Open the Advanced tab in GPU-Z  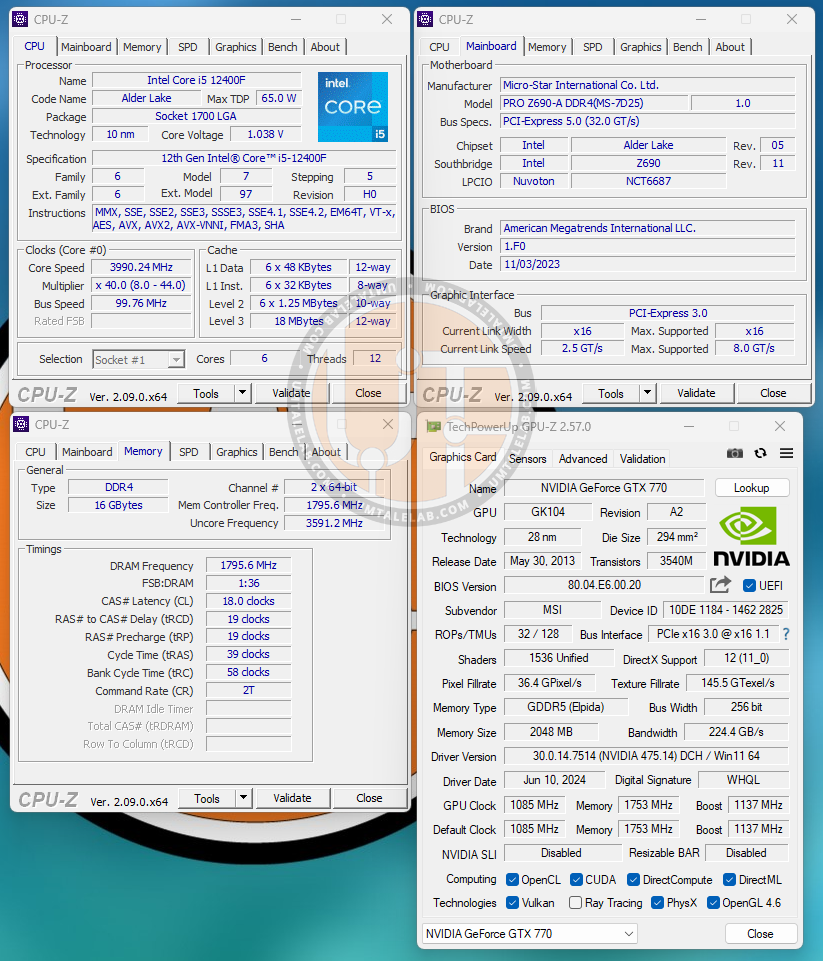point(583,458)
